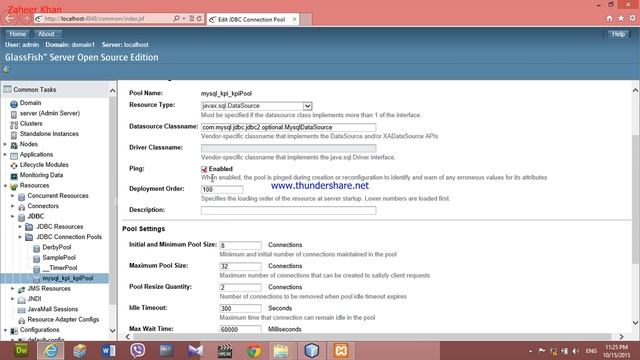Select the DerbyPool tree item
This screenshot has height=360, width=640.
[56, 247]
